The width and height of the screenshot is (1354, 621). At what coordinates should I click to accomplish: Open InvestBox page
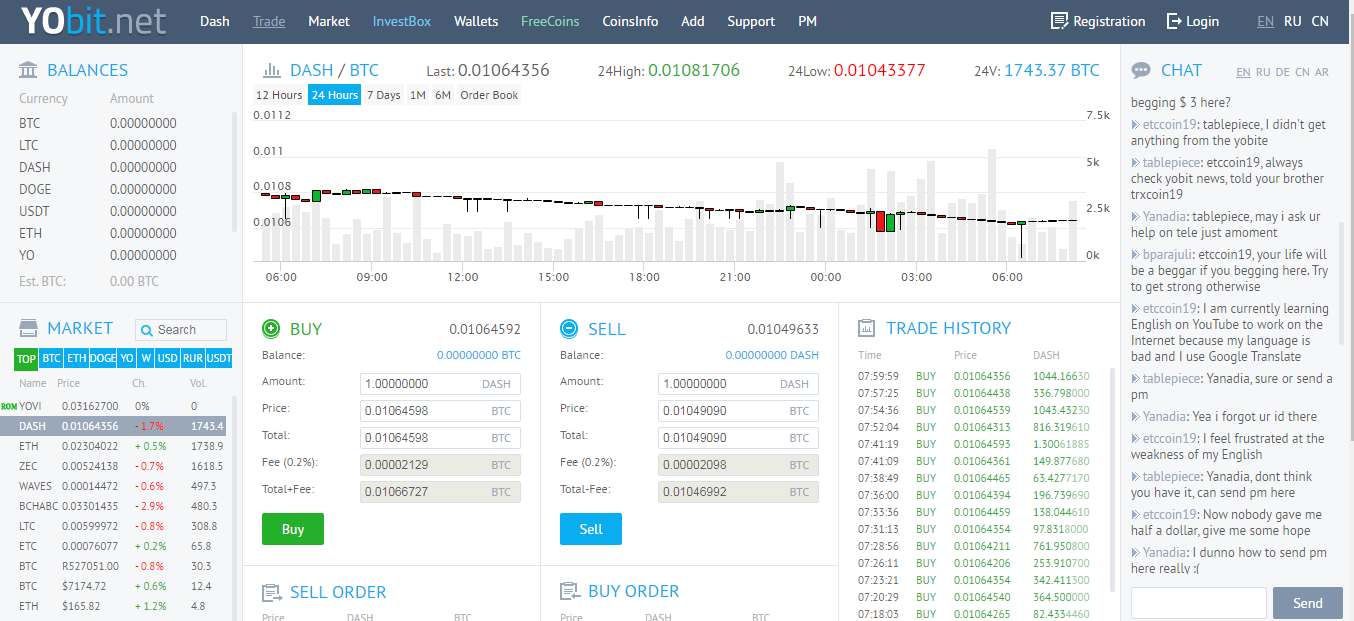402,21
